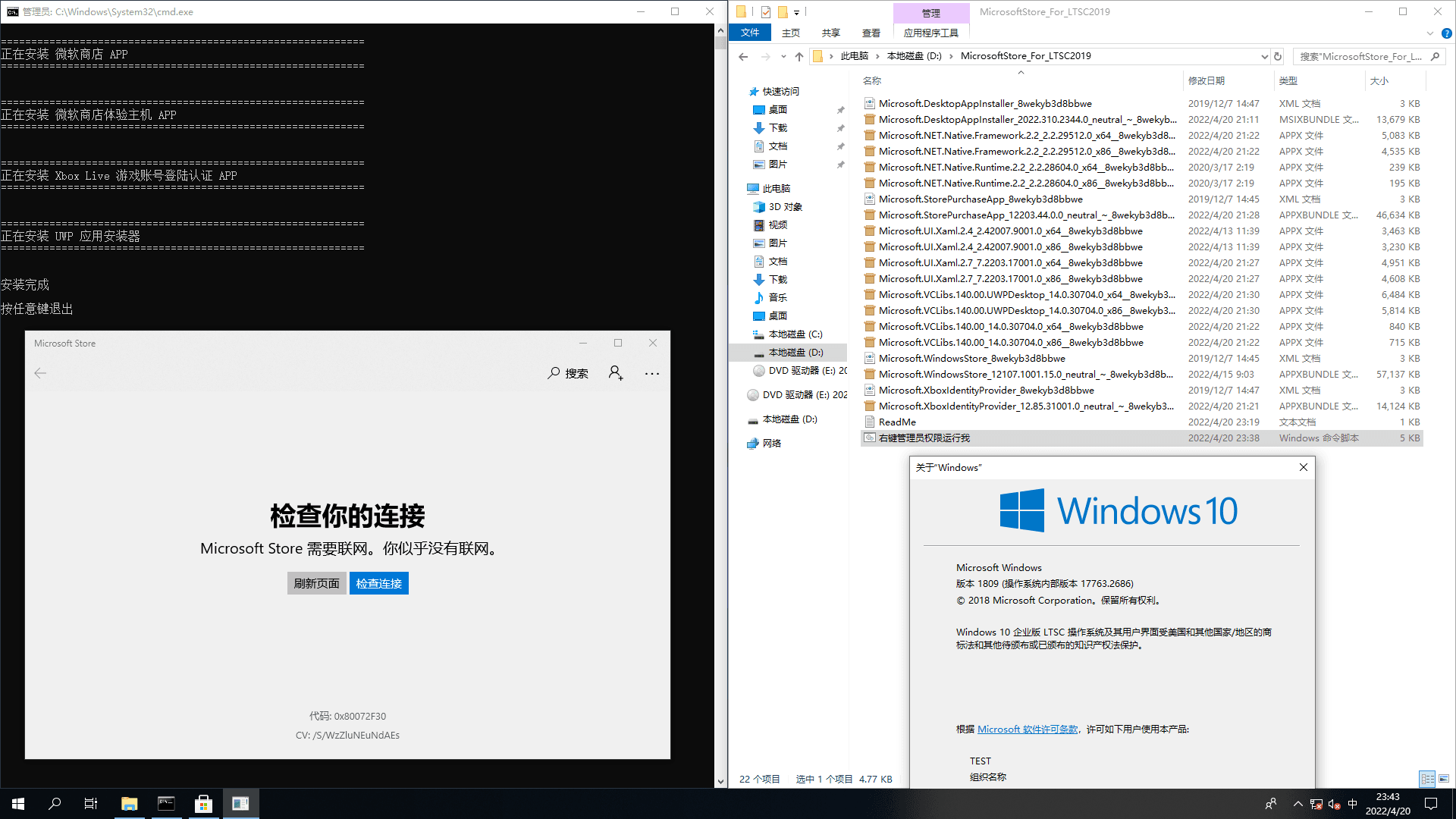Viewport: 1456px width, 819px height.
Task: Select the Microsoft.DesktopAppInstaller msixbundle file
Action: pyautogui.click(x=1028, y=120)
